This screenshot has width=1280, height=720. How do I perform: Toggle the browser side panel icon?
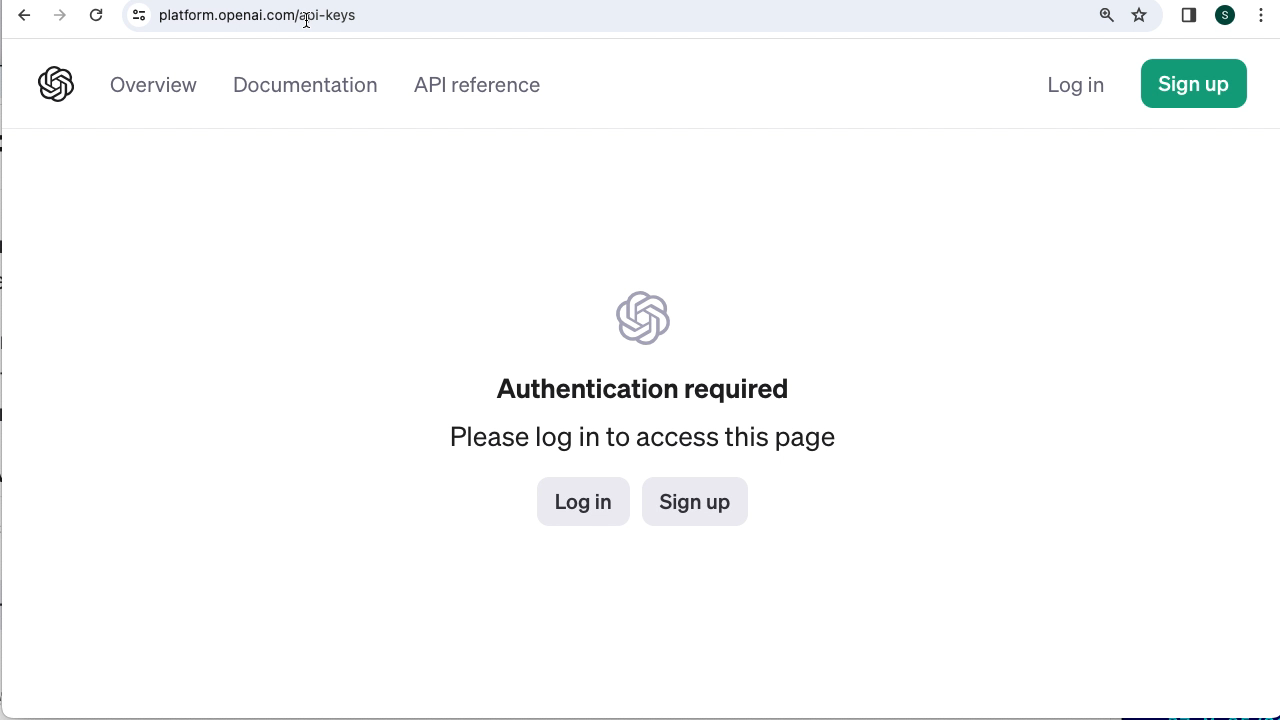coord(1189,15)
